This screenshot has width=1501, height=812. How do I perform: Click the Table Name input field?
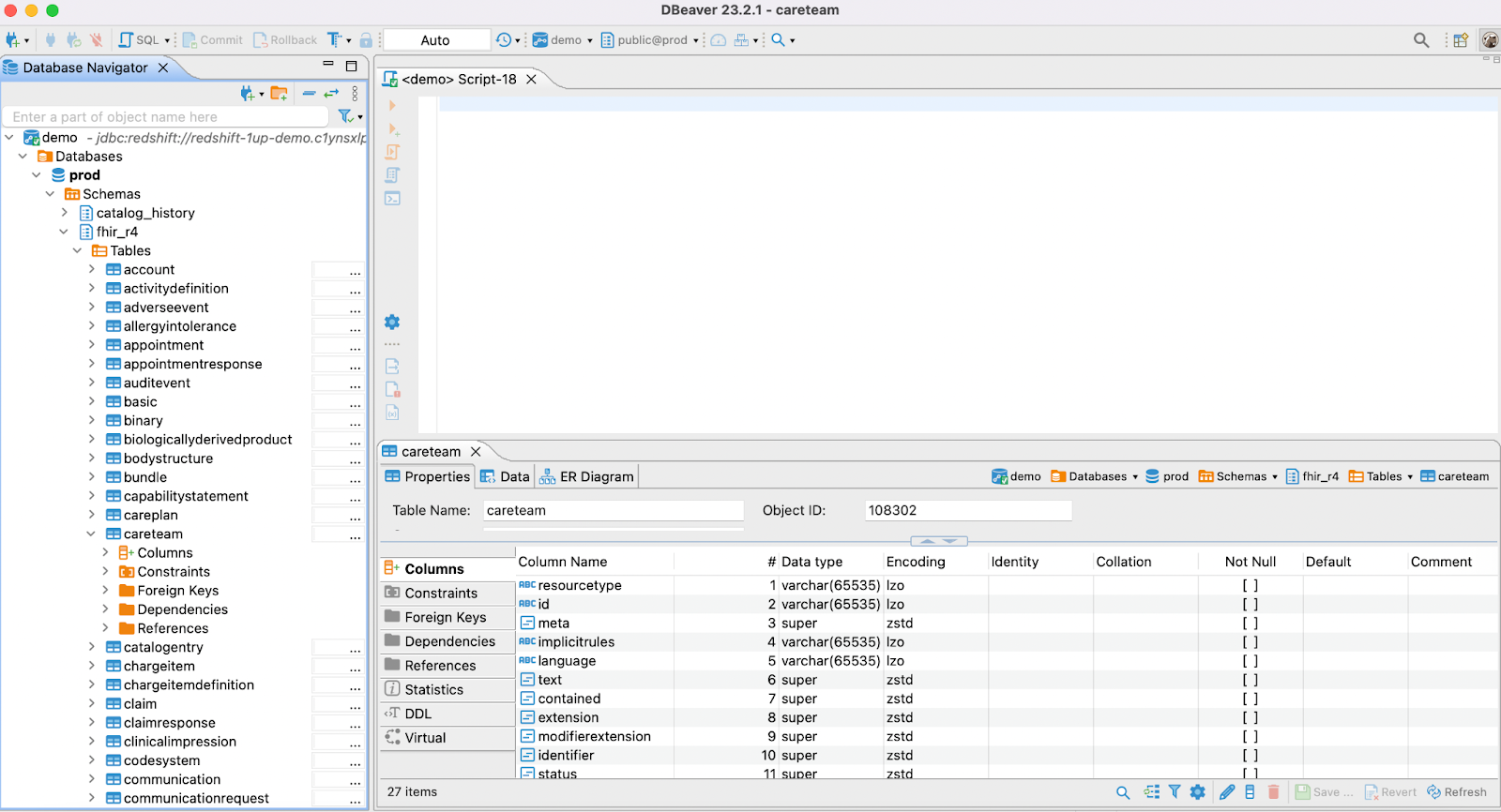pos(614,511)
